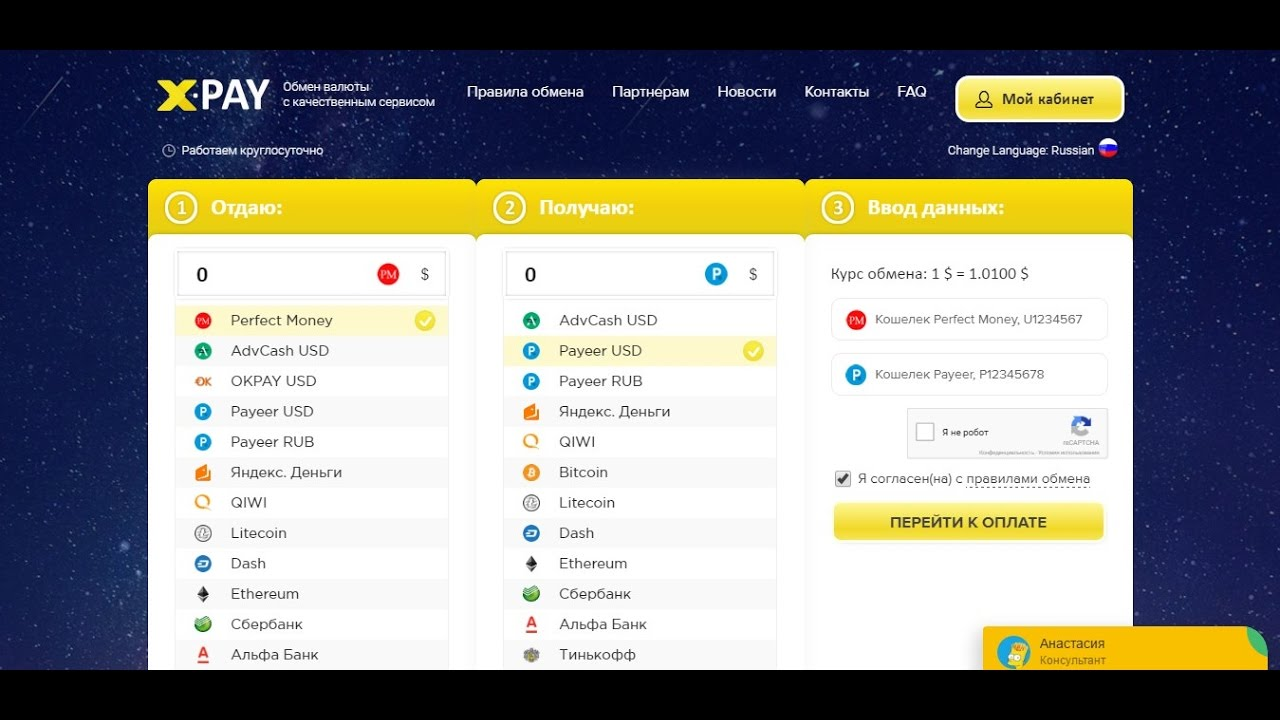This screenshot has height=720, width=1280.
Task: Choose the Payeer USD icon in the Отдаю list
Action: click(x=203, y=411)
